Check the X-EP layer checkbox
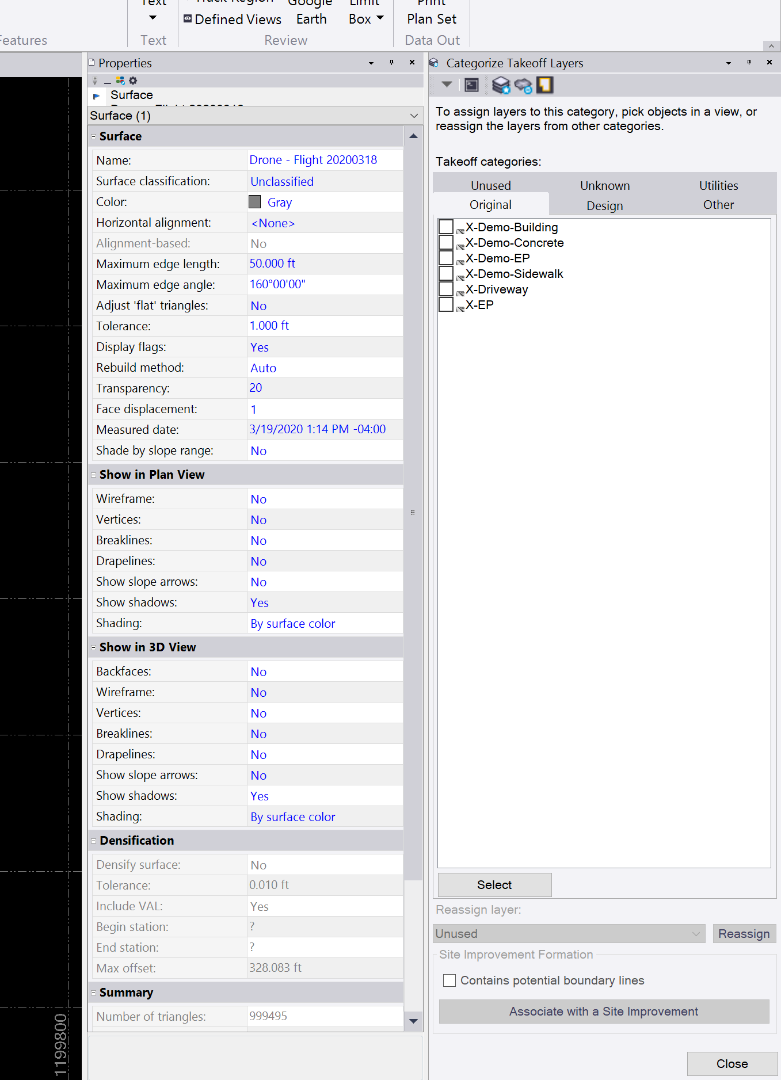Screen dimensions: 781x1080 (x=446, y=304)
